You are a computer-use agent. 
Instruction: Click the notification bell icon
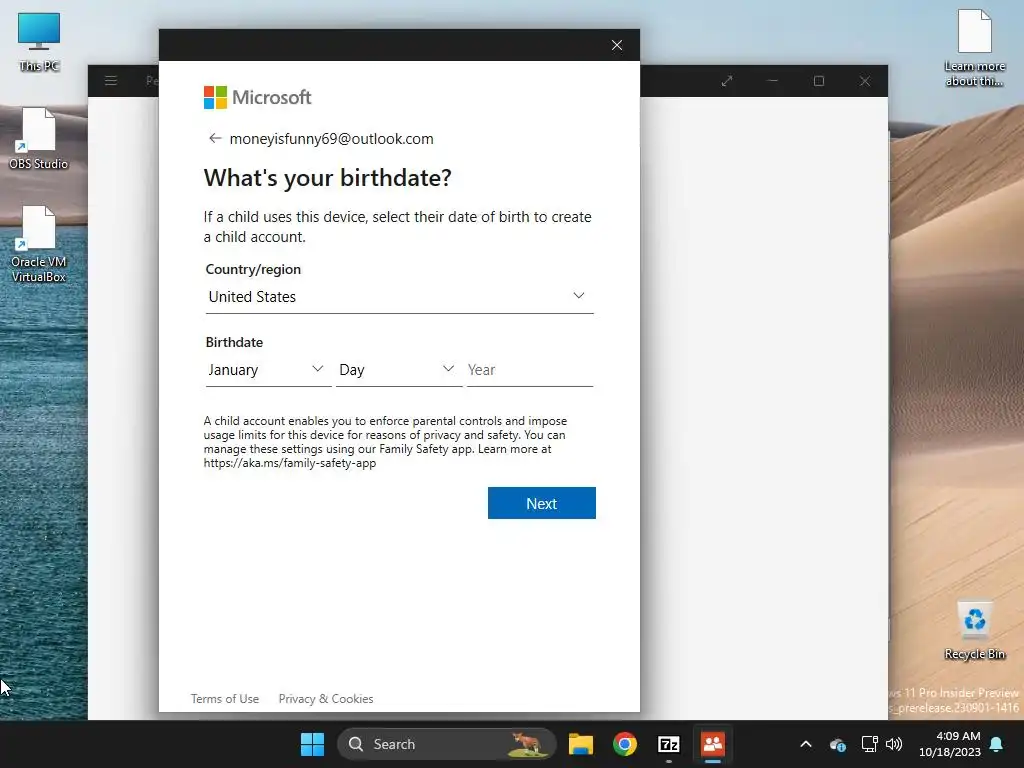tap(997, 744)
